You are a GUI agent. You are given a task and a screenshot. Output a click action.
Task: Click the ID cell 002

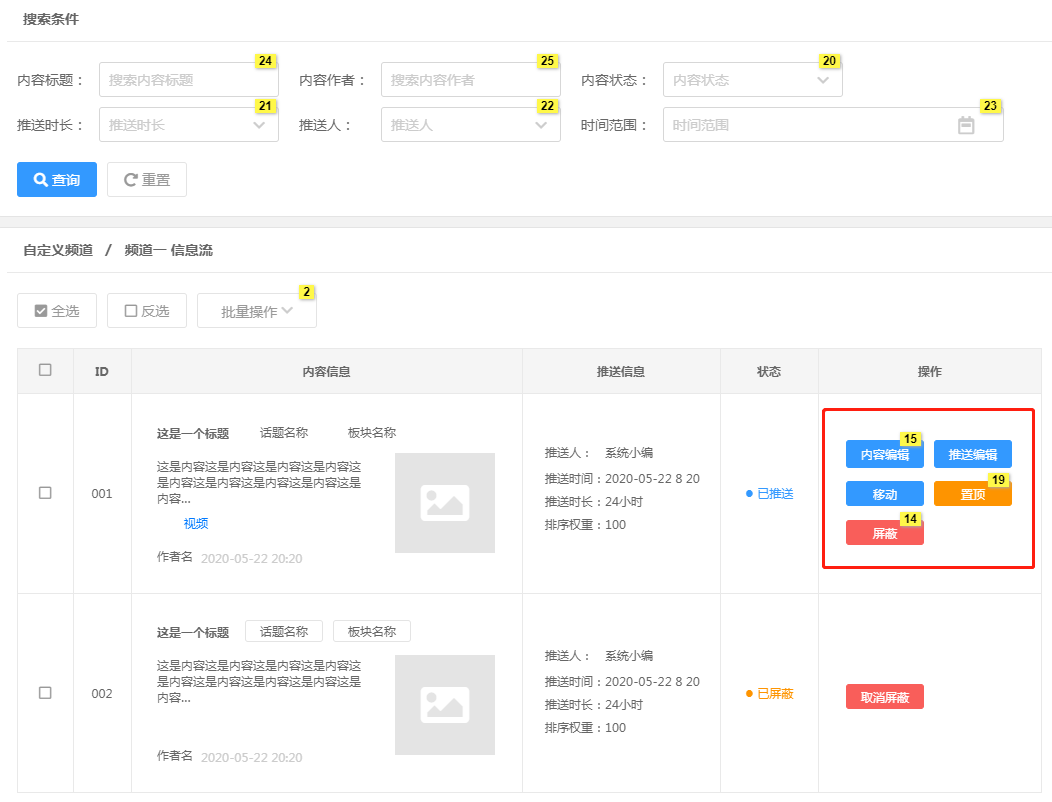(102, 693)
